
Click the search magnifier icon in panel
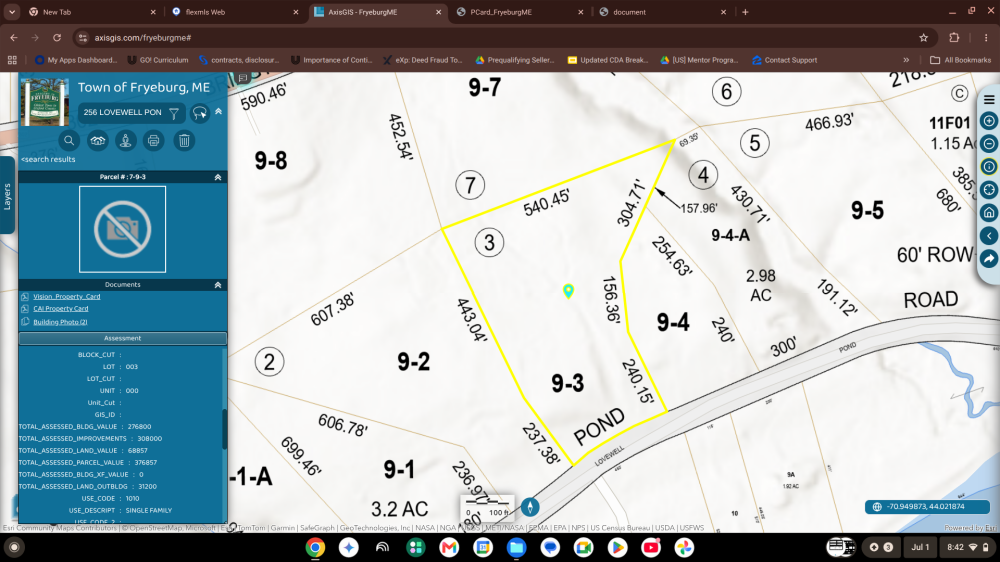pos(69,140)
